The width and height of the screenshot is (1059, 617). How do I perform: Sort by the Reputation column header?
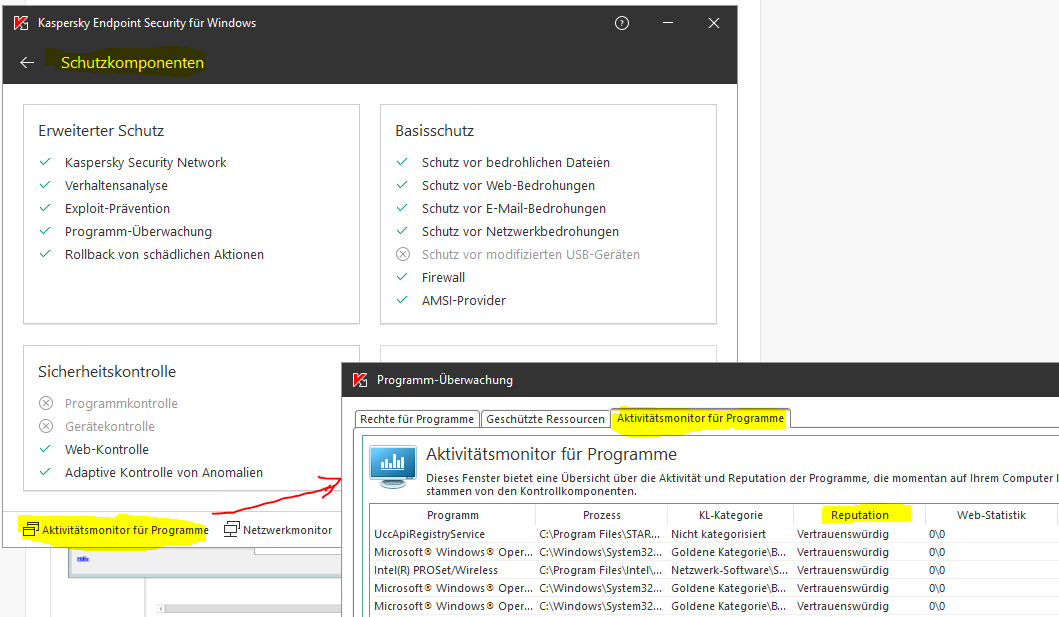click(x=859, y=515)
